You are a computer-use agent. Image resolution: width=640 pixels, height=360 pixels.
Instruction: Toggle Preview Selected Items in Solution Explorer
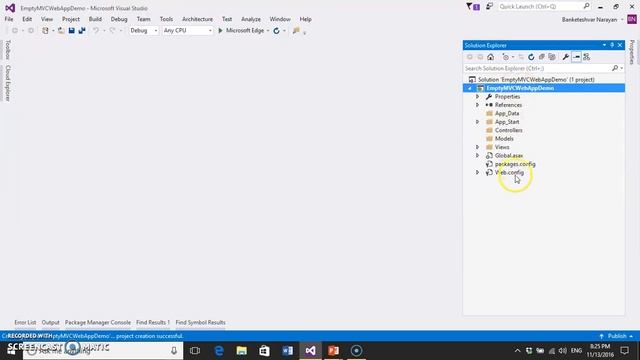(x=576, y=57)
